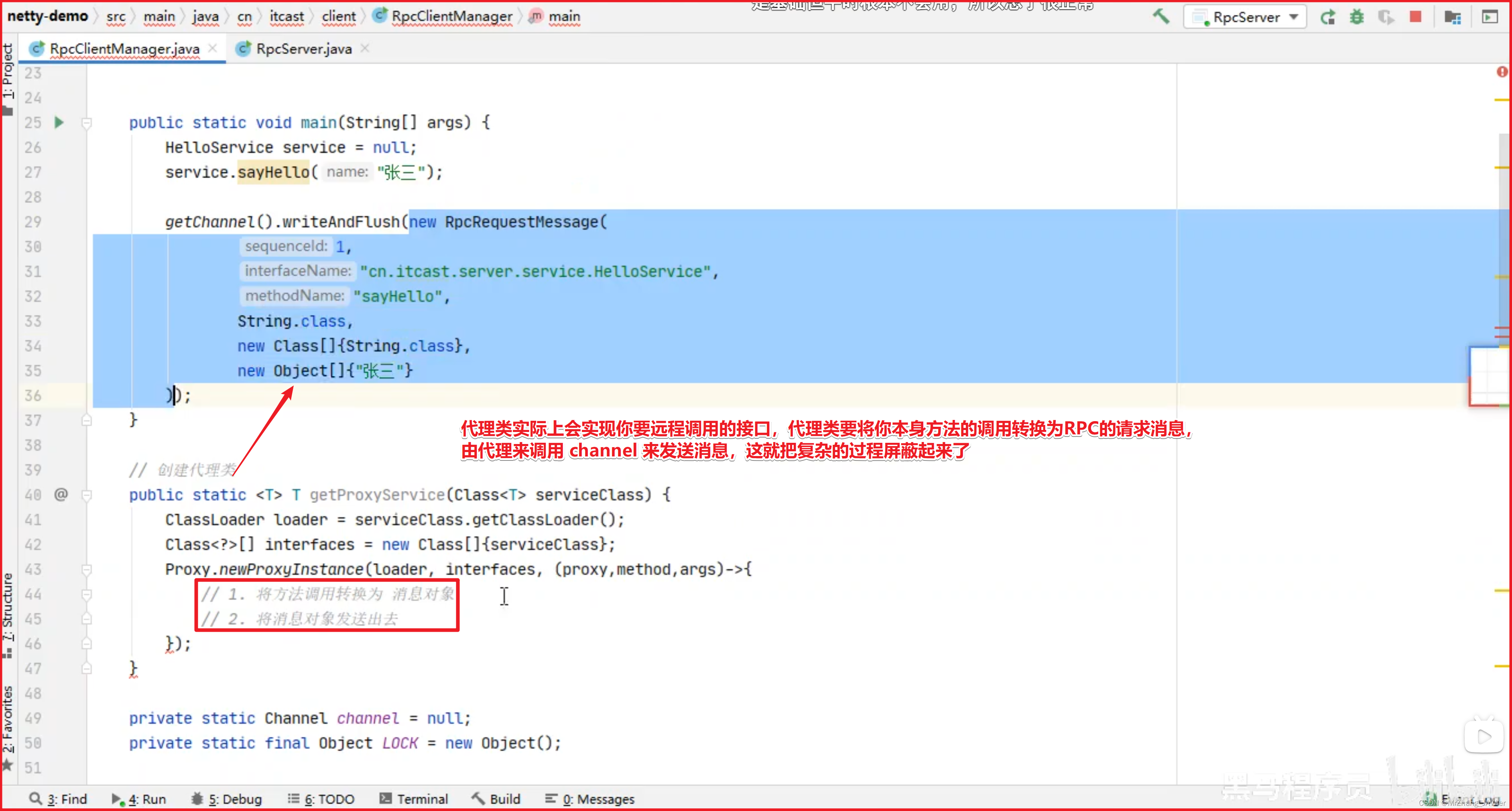This screenshot has height=811, width=1512.
Task: Click the red error indicator above the scrollbar
Action: pyautogui.click(x=1502, y=71)
